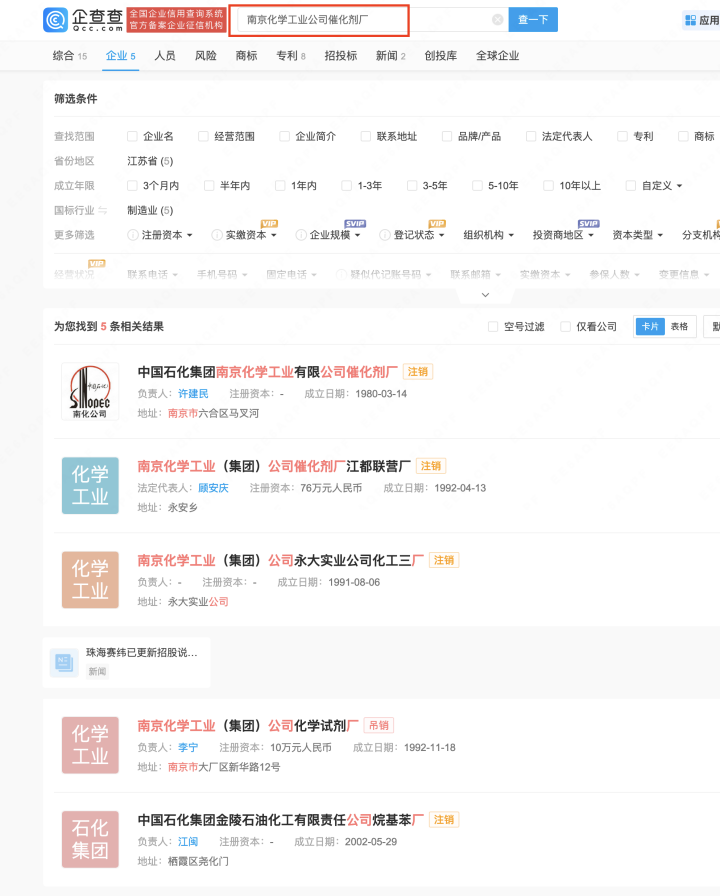
Task: Open 石化集团 logo of 烷基苯厂 entry
Action: (x=90, y=839)
